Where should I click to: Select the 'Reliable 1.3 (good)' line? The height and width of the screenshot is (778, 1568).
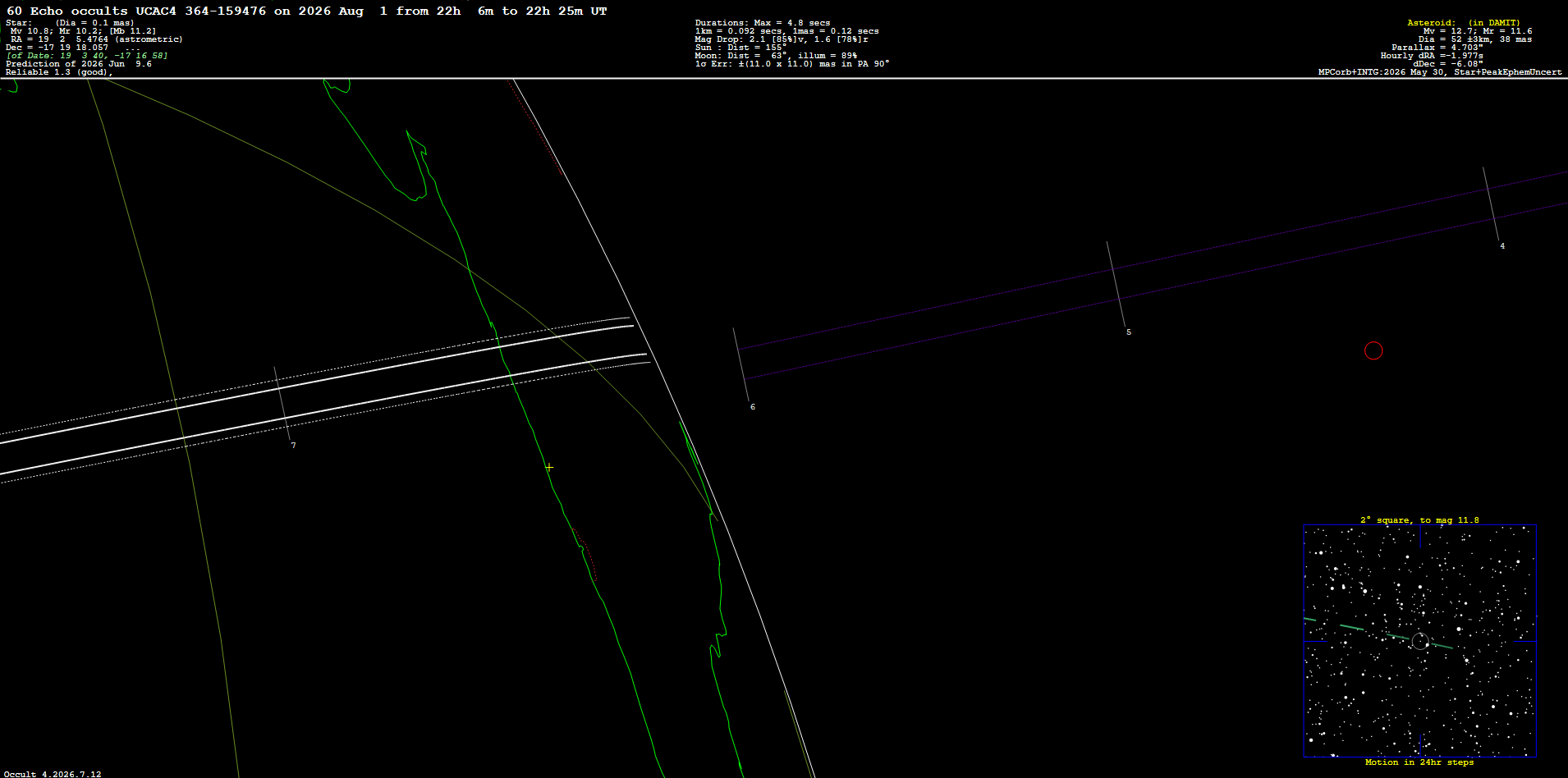pos(59,72)
